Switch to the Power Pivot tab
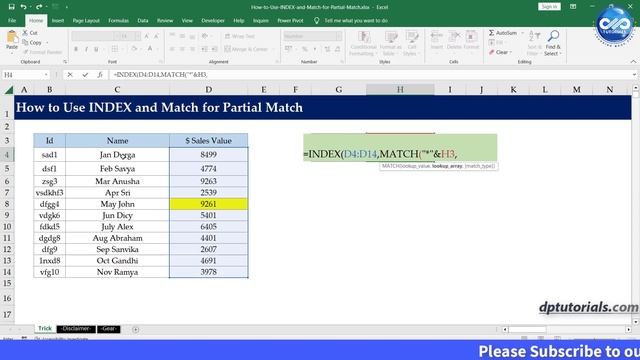The image size is (640, 360). point(290,20)
